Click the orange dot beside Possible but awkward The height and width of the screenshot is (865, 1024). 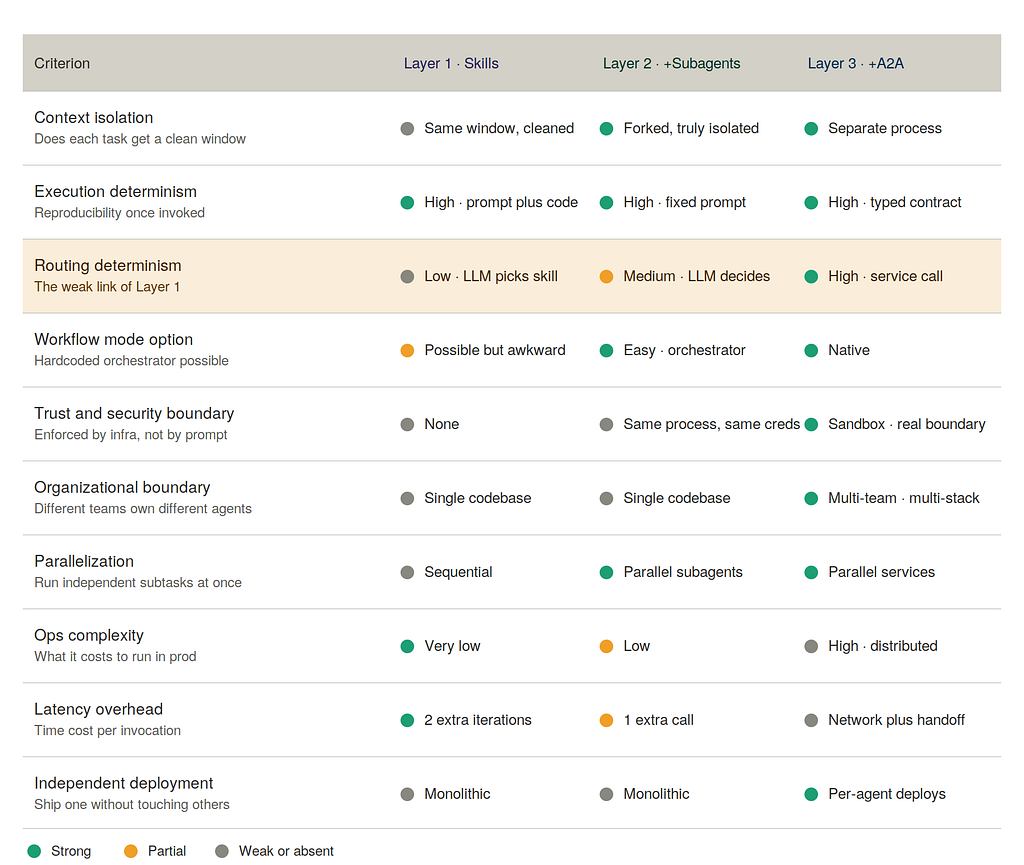click(408, 351)
